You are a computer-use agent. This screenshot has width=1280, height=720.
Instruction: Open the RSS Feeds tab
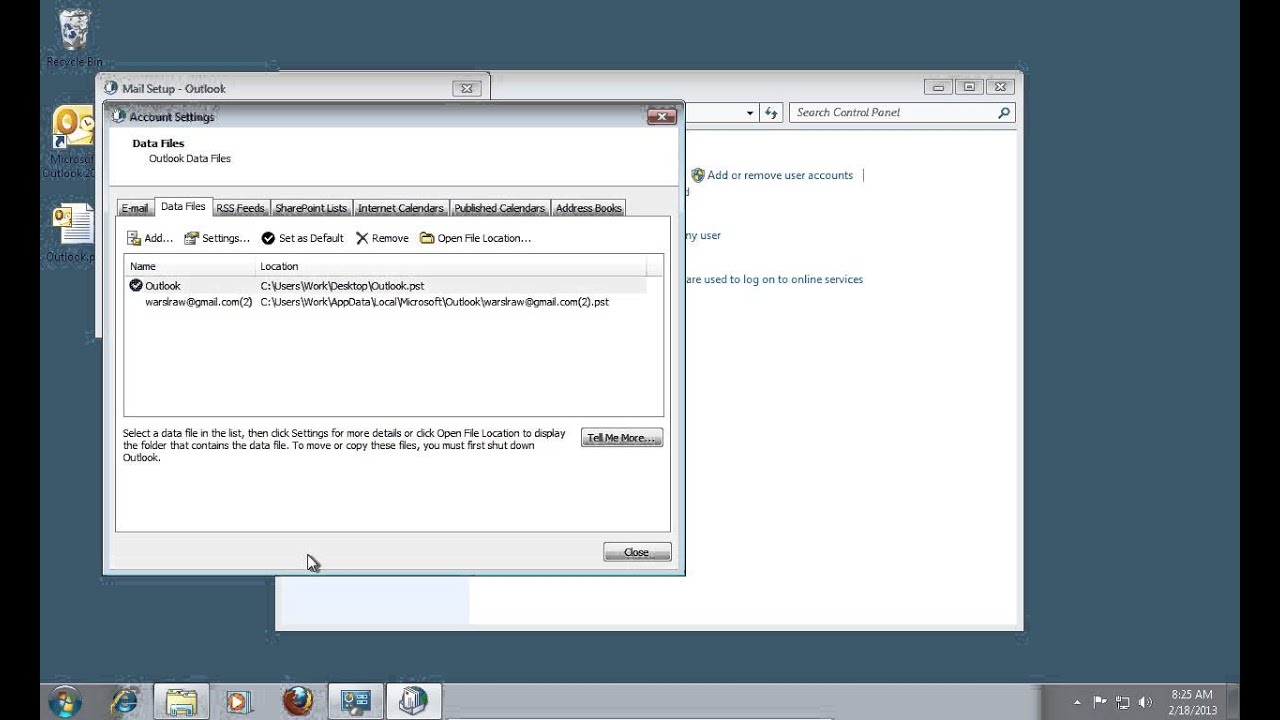click(x=240, y=208)
